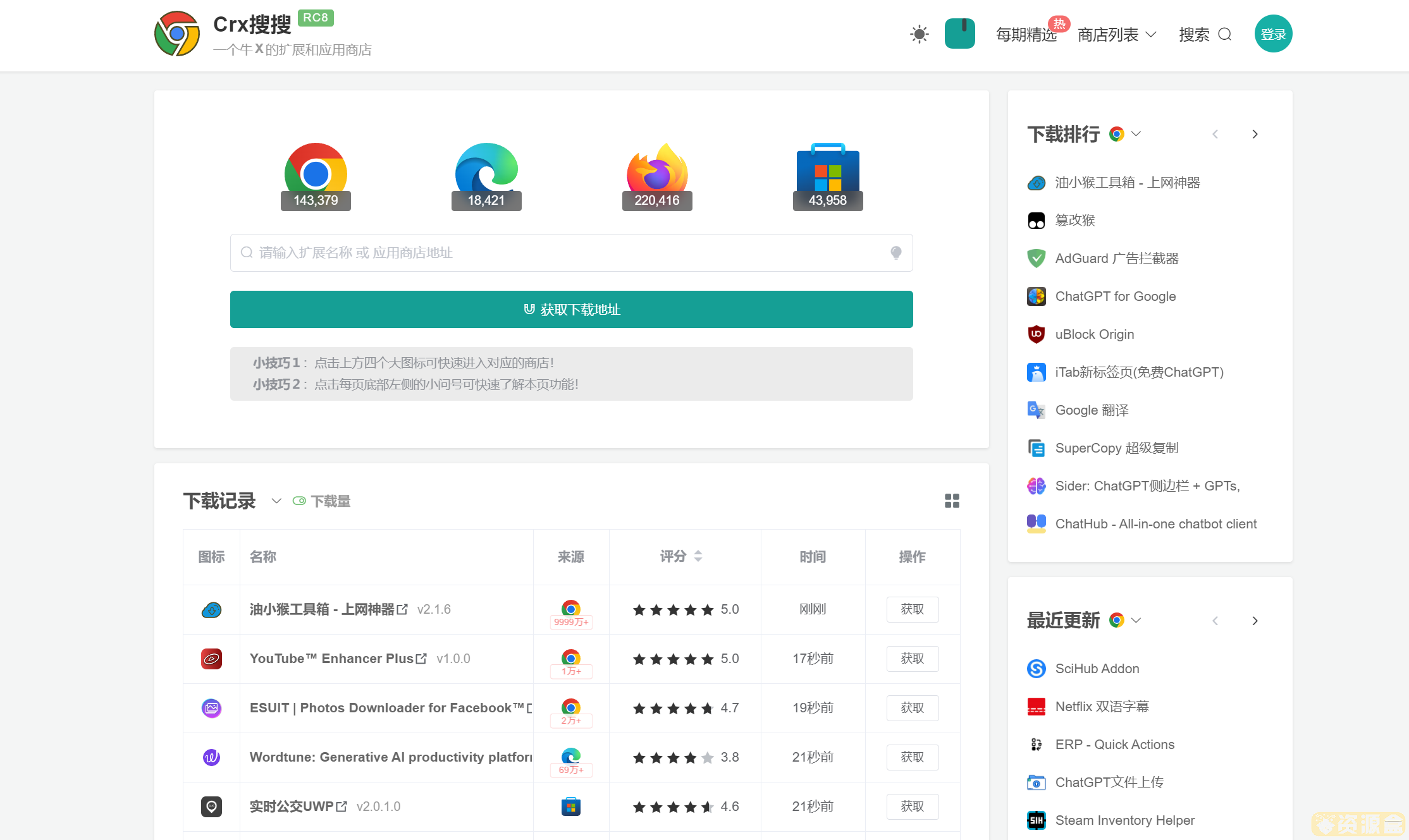Click Wordtune row extension icon

coord(211,757)
